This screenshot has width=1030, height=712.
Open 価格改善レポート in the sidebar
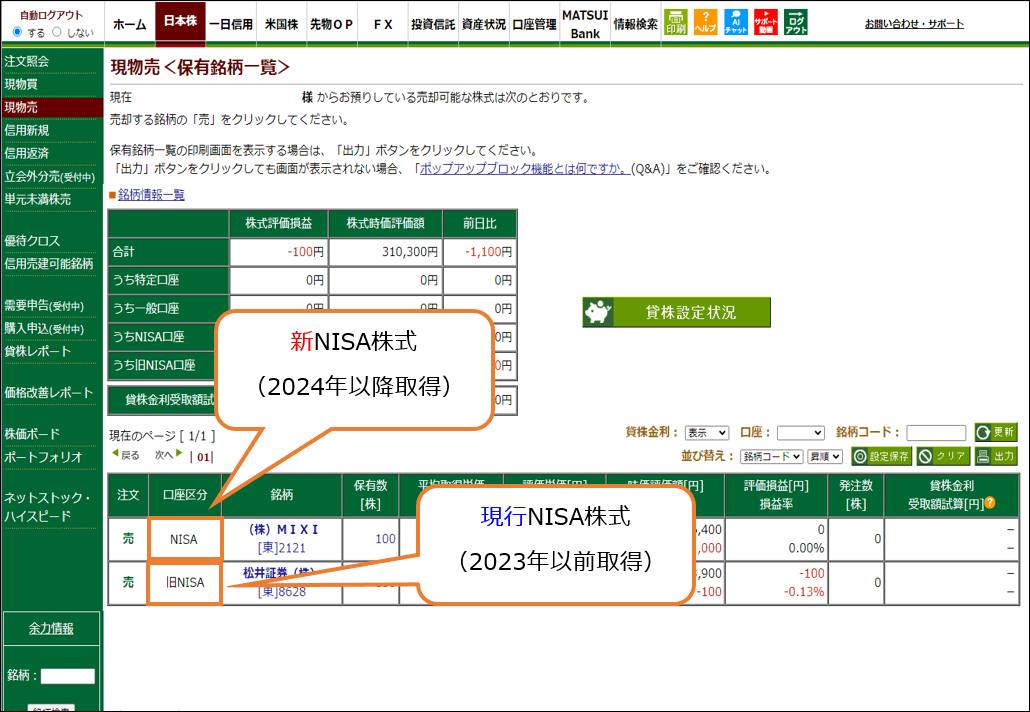pyautogui.click(x=51, y=393)
